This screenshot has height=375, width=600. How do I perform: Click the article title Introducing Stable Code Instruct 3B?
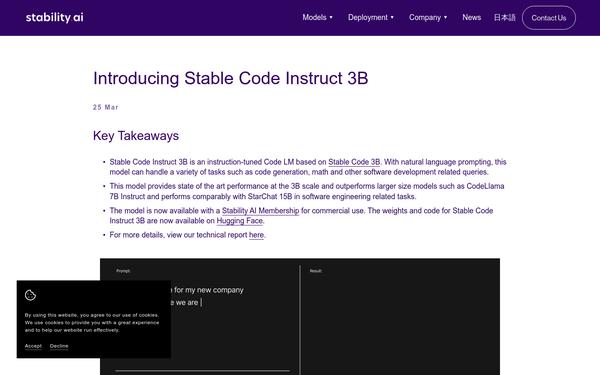(x=230, y=78)
